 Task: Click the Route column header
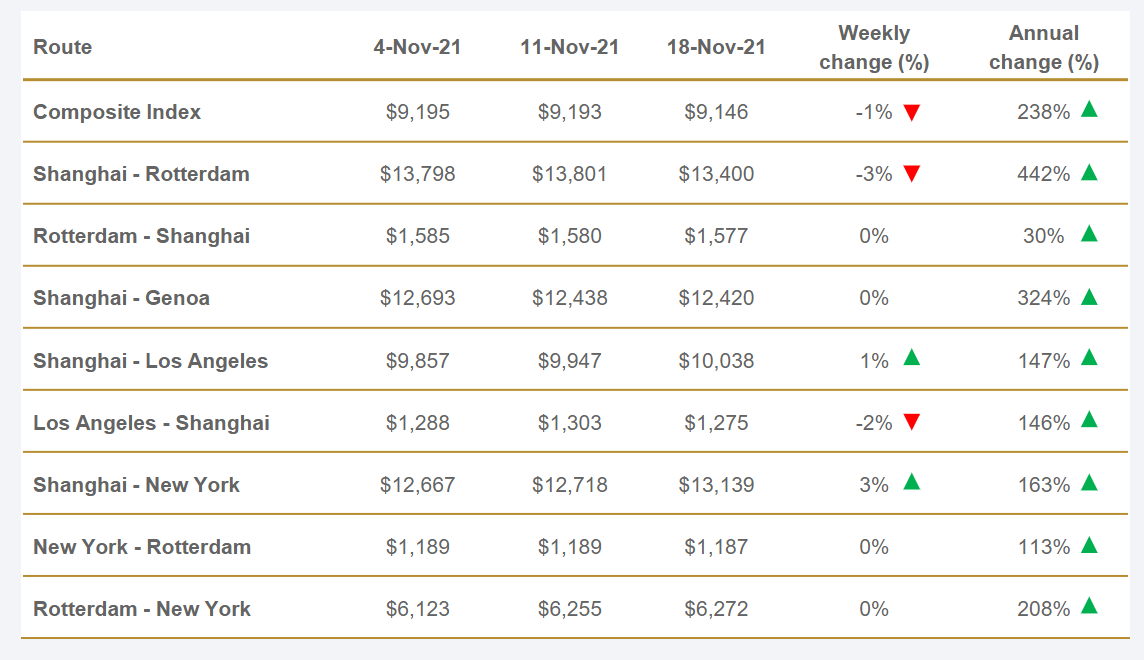tap(62, 47)
